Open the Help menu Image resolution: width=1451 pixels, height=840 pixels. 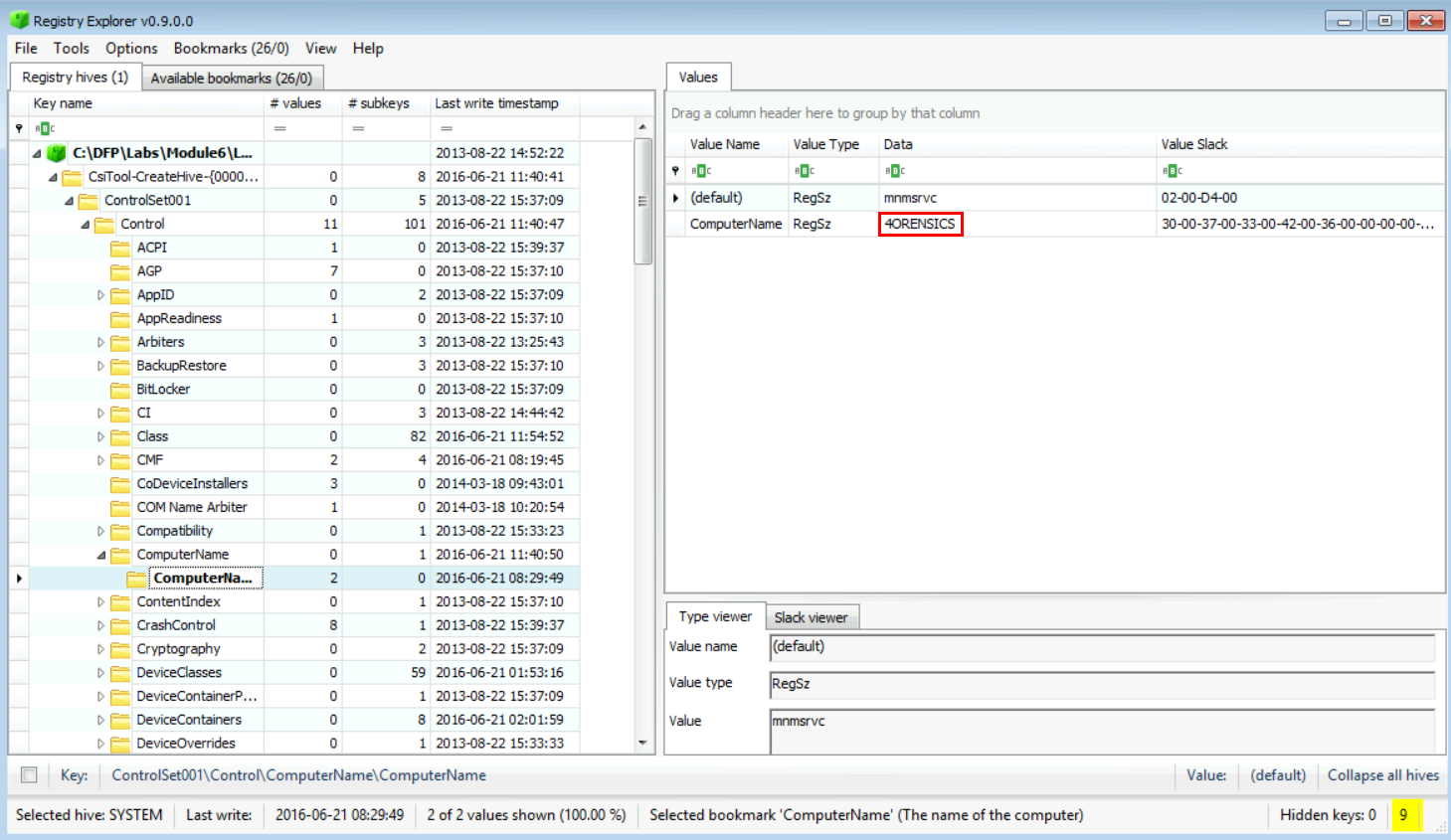pos(368,48)
